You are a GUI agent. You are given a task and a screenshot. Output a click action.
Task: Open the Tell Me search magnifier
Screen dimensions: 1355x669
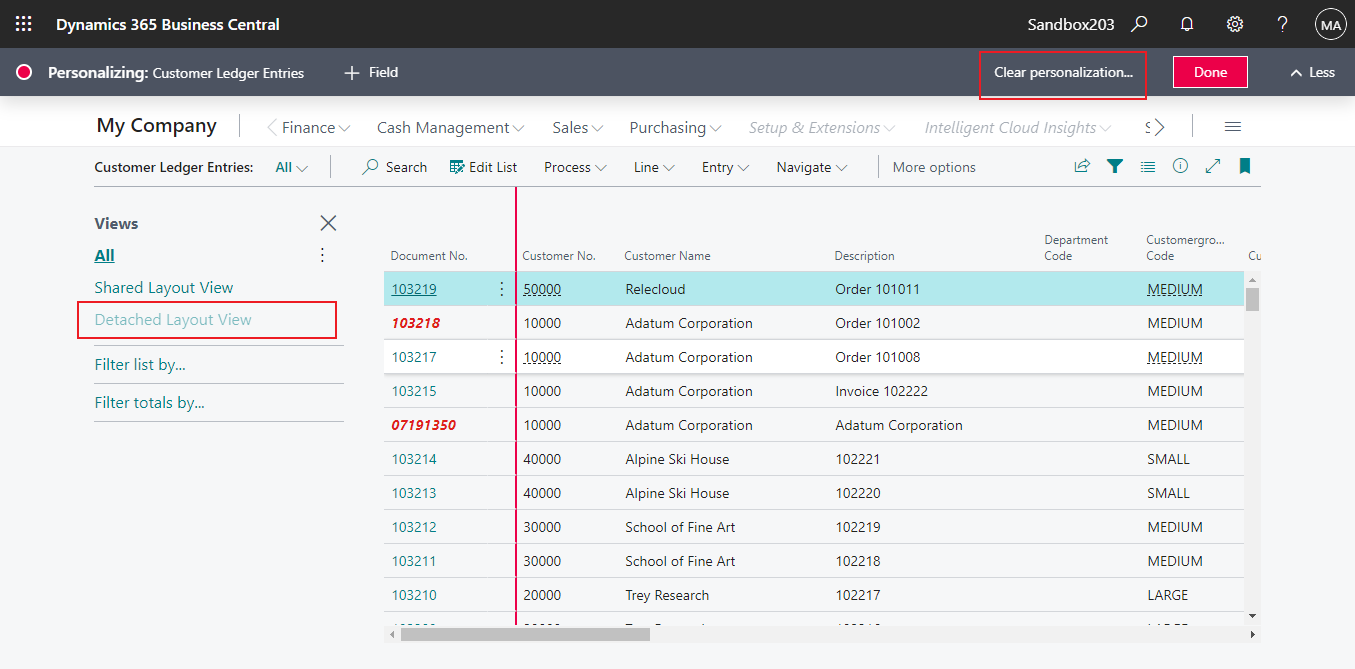1139,23
